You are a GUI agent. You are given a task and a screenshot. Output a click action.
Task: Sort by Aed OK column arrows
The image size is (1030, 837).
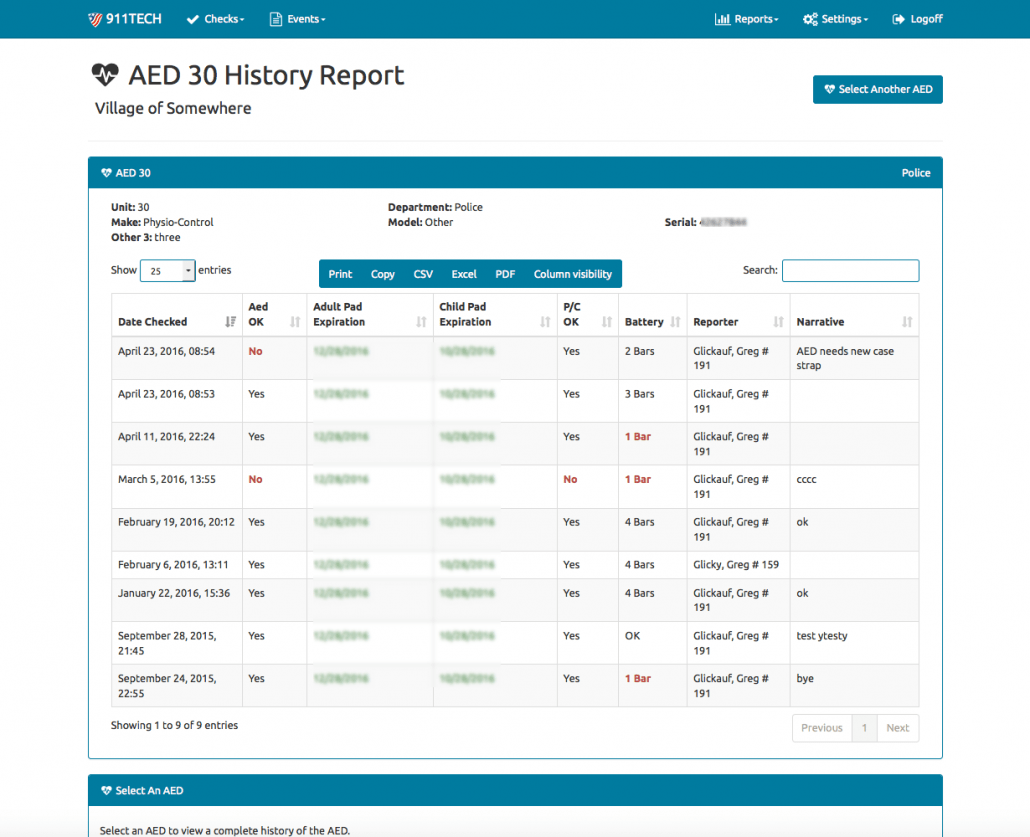295,322
